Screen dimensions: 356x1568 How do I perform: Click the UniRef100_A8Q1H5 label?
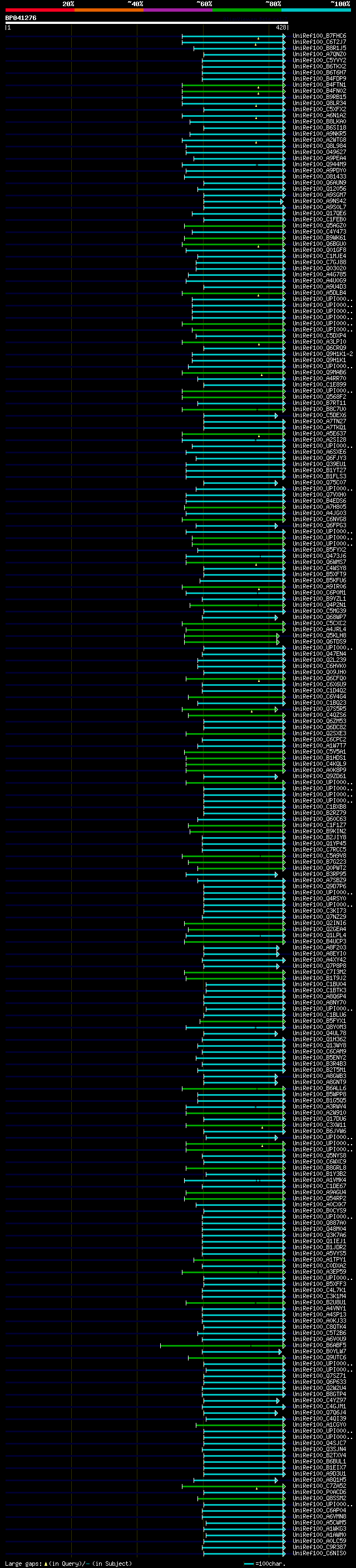319,1480
